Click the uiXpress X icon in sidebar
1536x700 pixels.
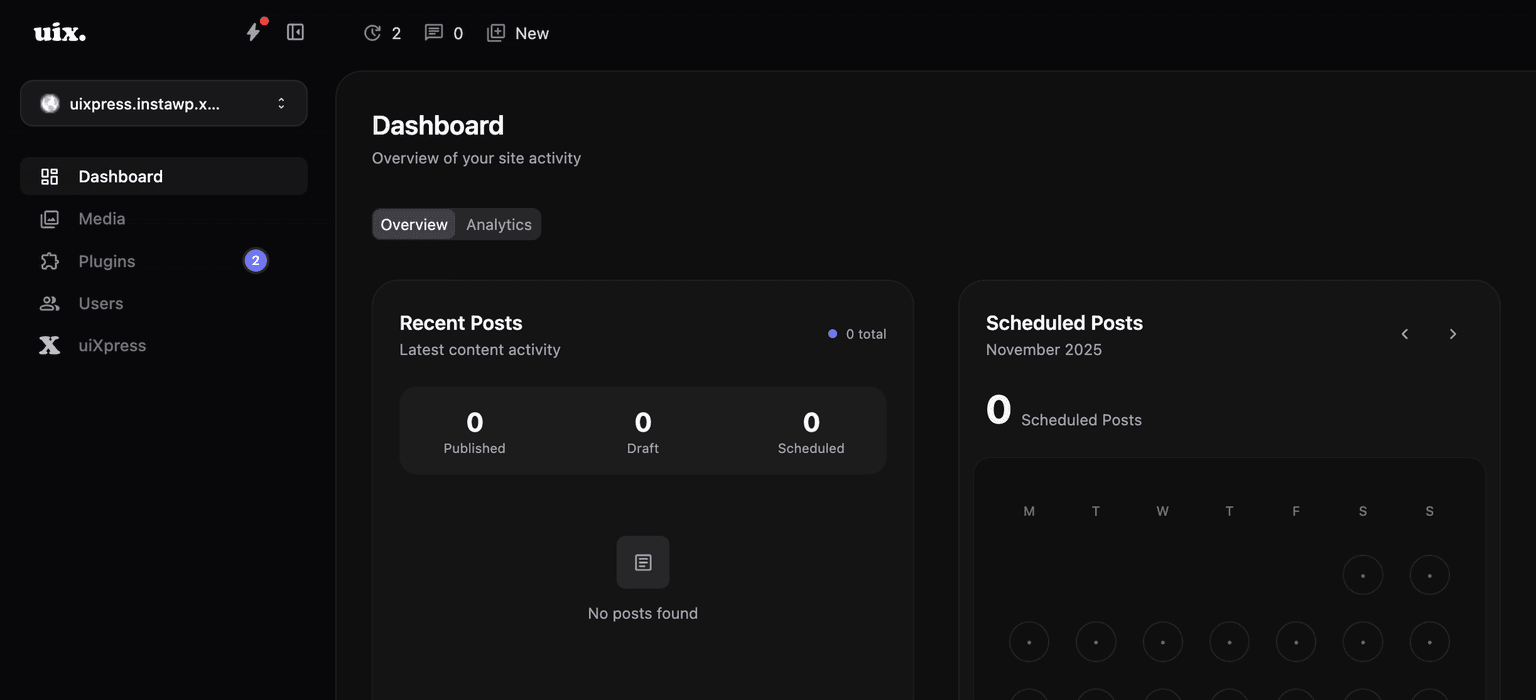(49, 345)
